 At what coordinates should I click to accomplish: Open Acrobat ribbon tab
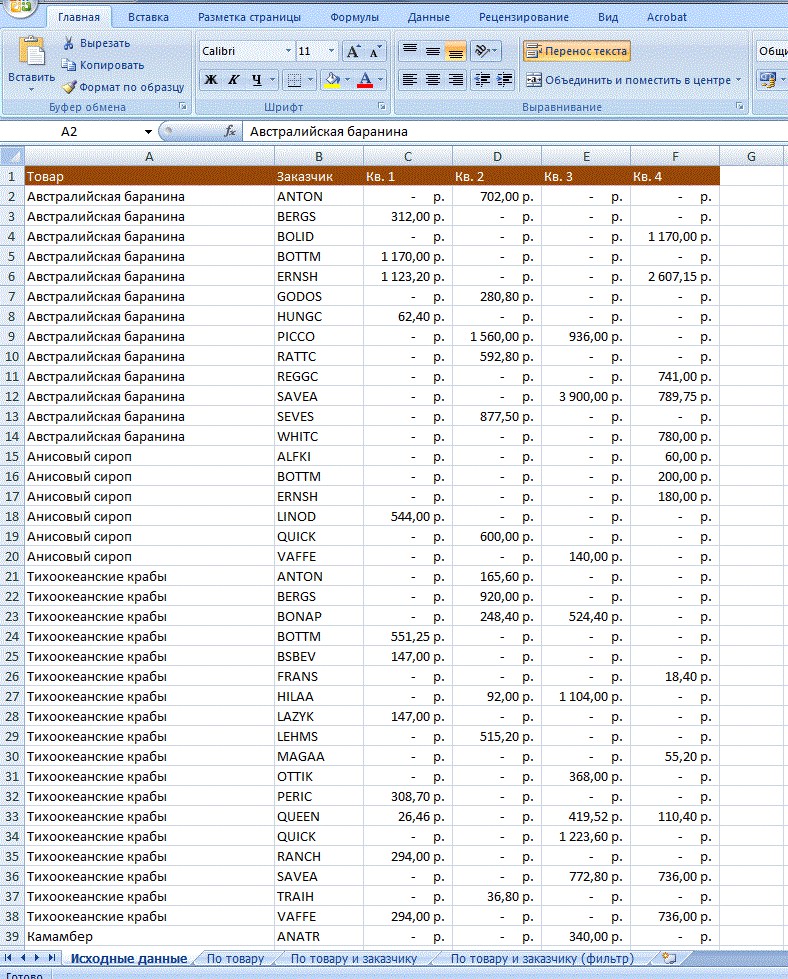pyautogui.click(x=666, y=17)
